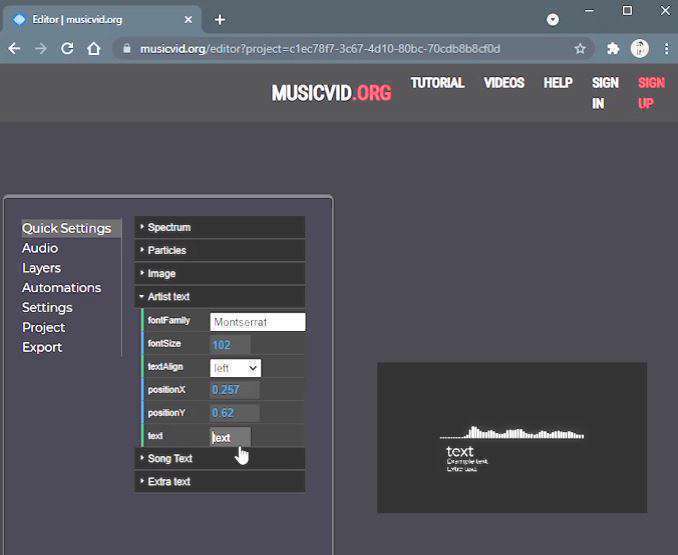Edit the fontFamily Montserrat field
Screen dimensions: 678x555
pyautogui.click(x=258, y=322)
